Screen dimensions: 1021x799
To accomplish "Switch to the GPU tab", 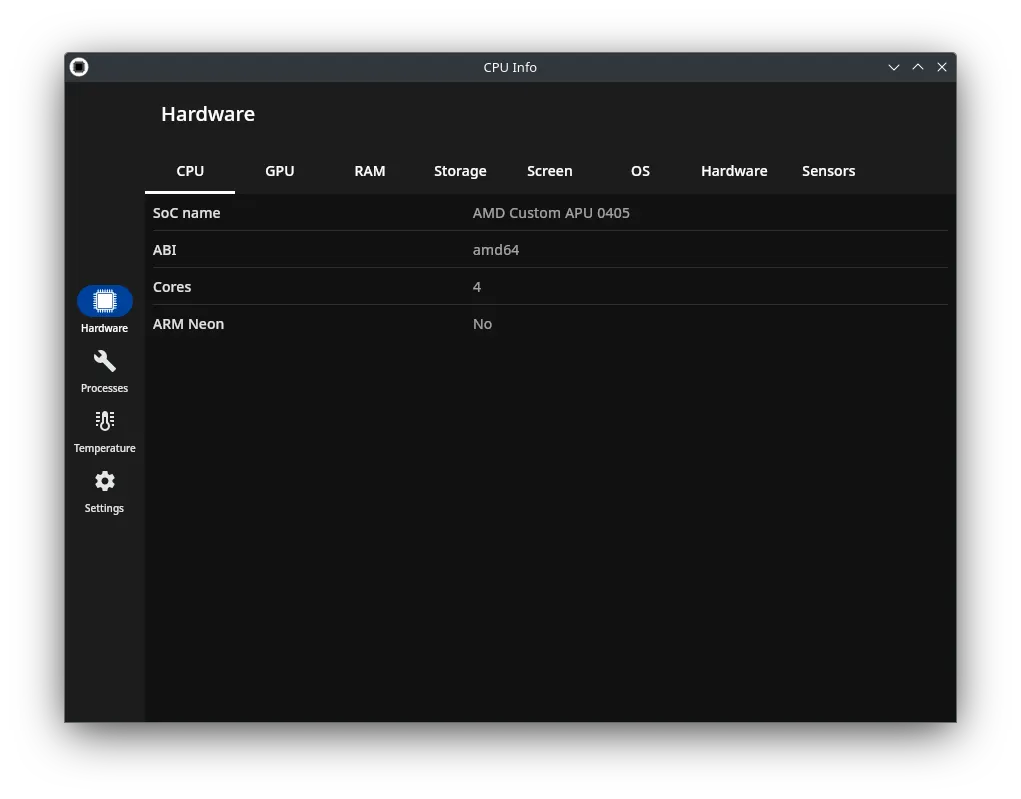I will pos(279,171).
